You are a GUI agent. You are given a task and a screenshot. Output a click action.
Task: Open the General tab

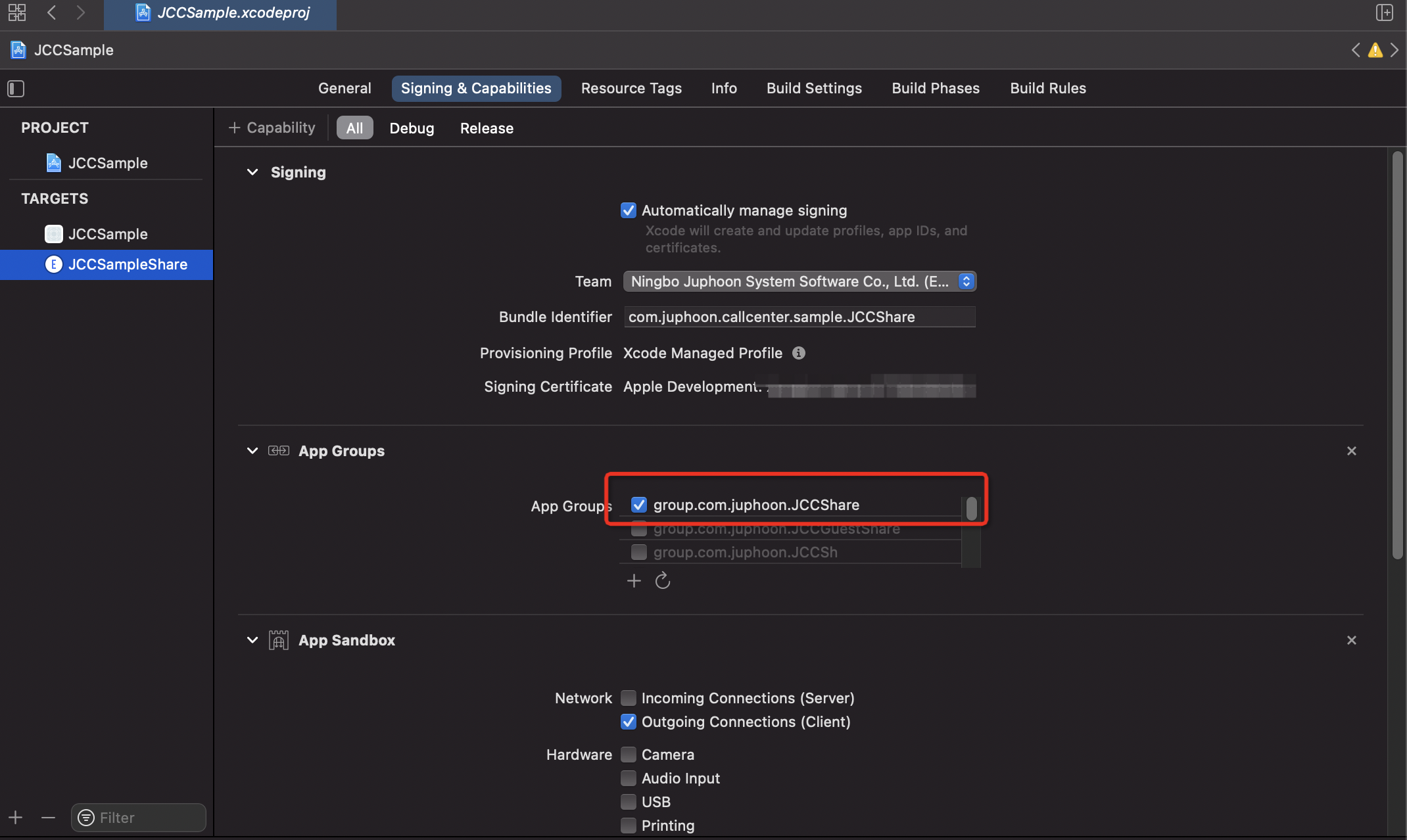pyautogui.click(x=345, y=88)
